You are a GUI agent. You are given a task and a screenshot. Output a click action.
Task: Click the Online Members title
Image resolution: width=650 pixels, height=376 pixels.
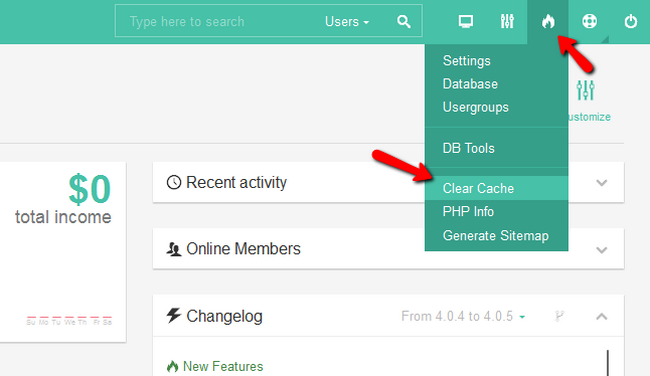pos(243,249)
